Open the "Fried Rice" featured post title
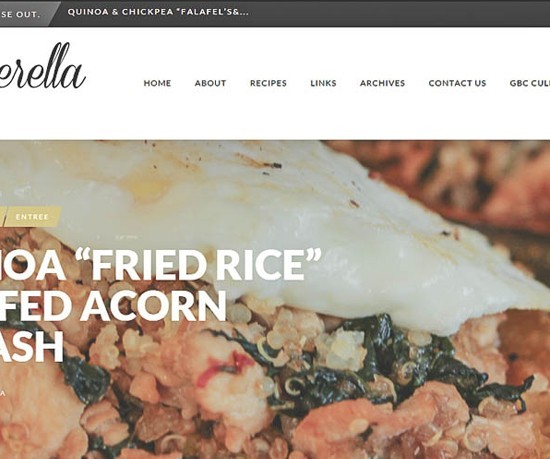 (x=161, y=263)
